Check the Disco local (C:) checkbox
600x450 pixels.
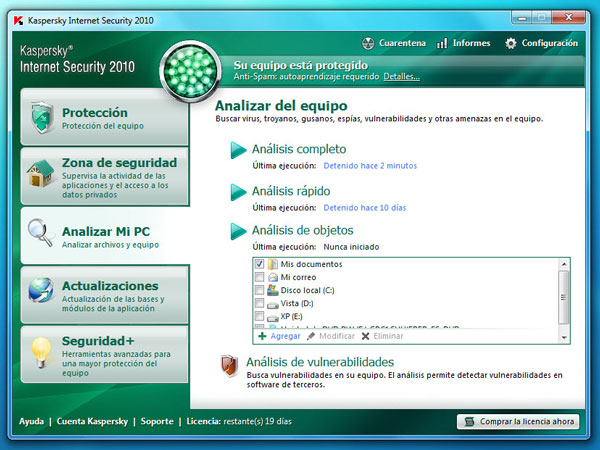coord(259,290)
